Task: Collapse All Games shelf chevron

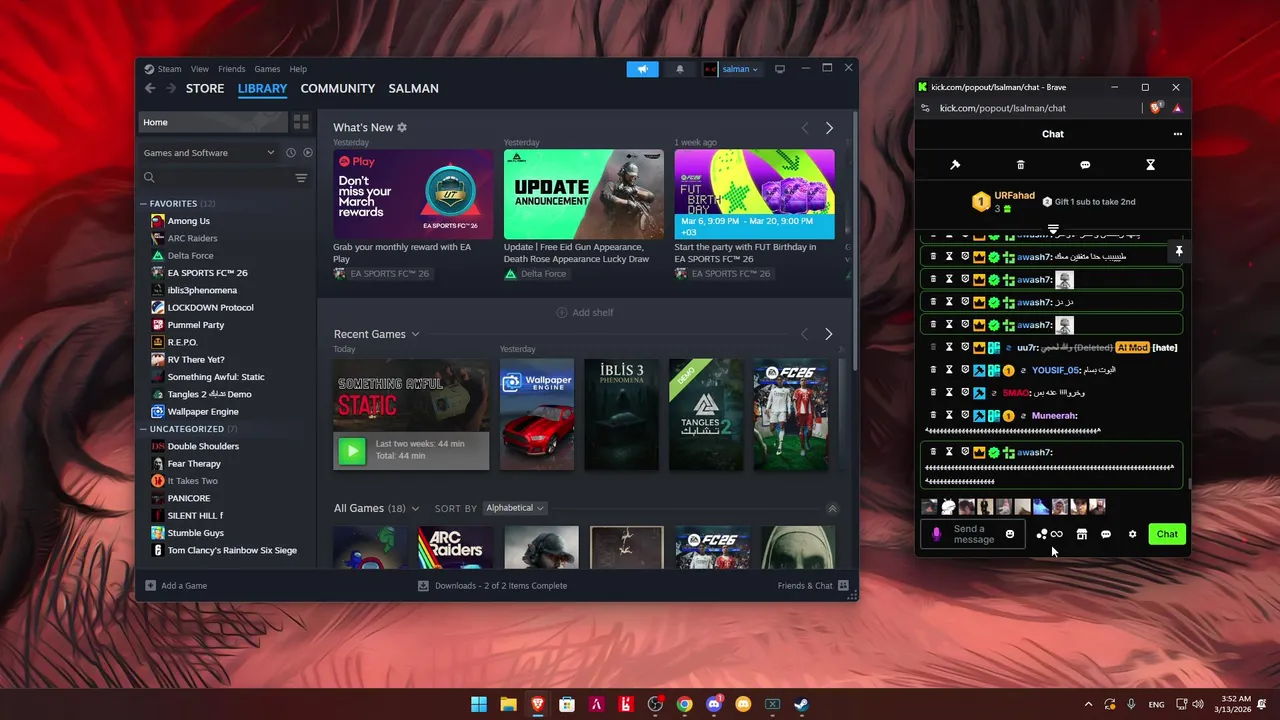Action: coord(831,509)
